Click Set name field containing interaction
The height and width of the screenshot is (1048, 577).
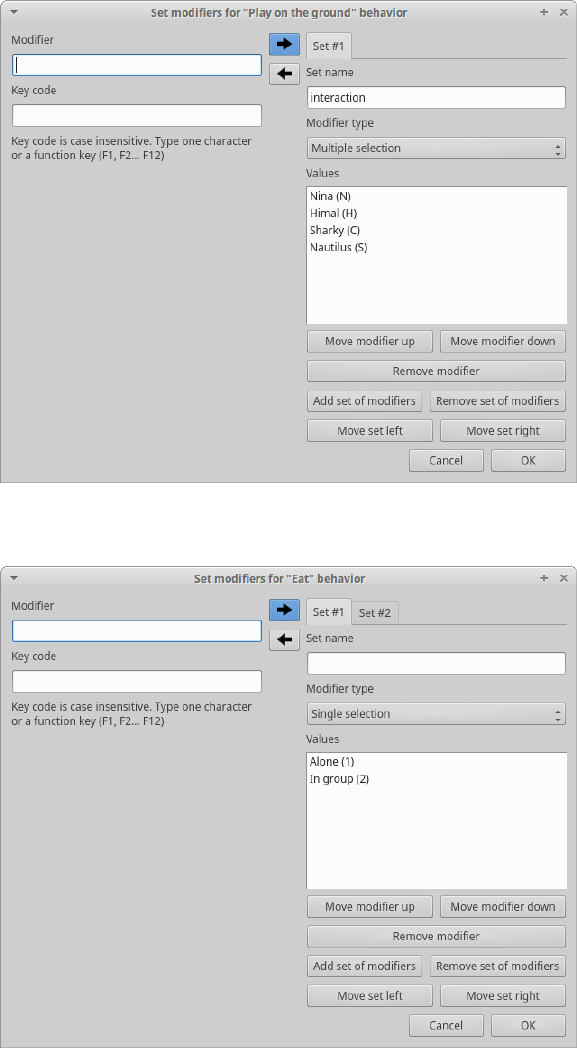tap(437, 98)
